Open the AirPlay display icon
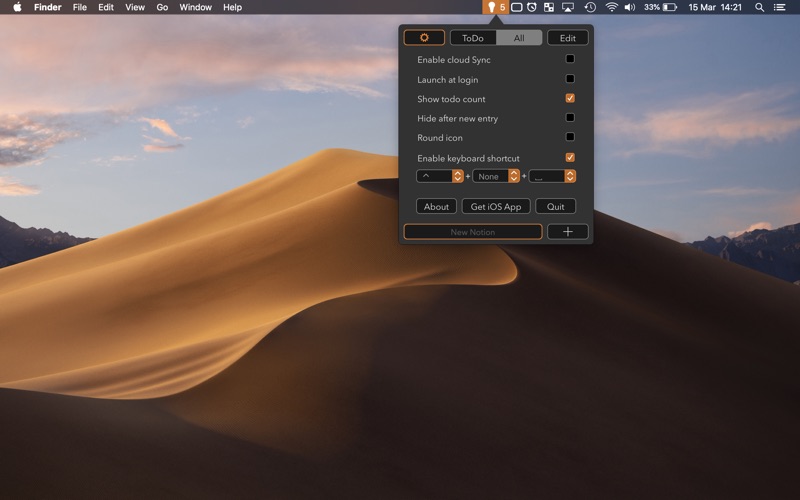This screenshot has width=800, height=500. point(567,7)
